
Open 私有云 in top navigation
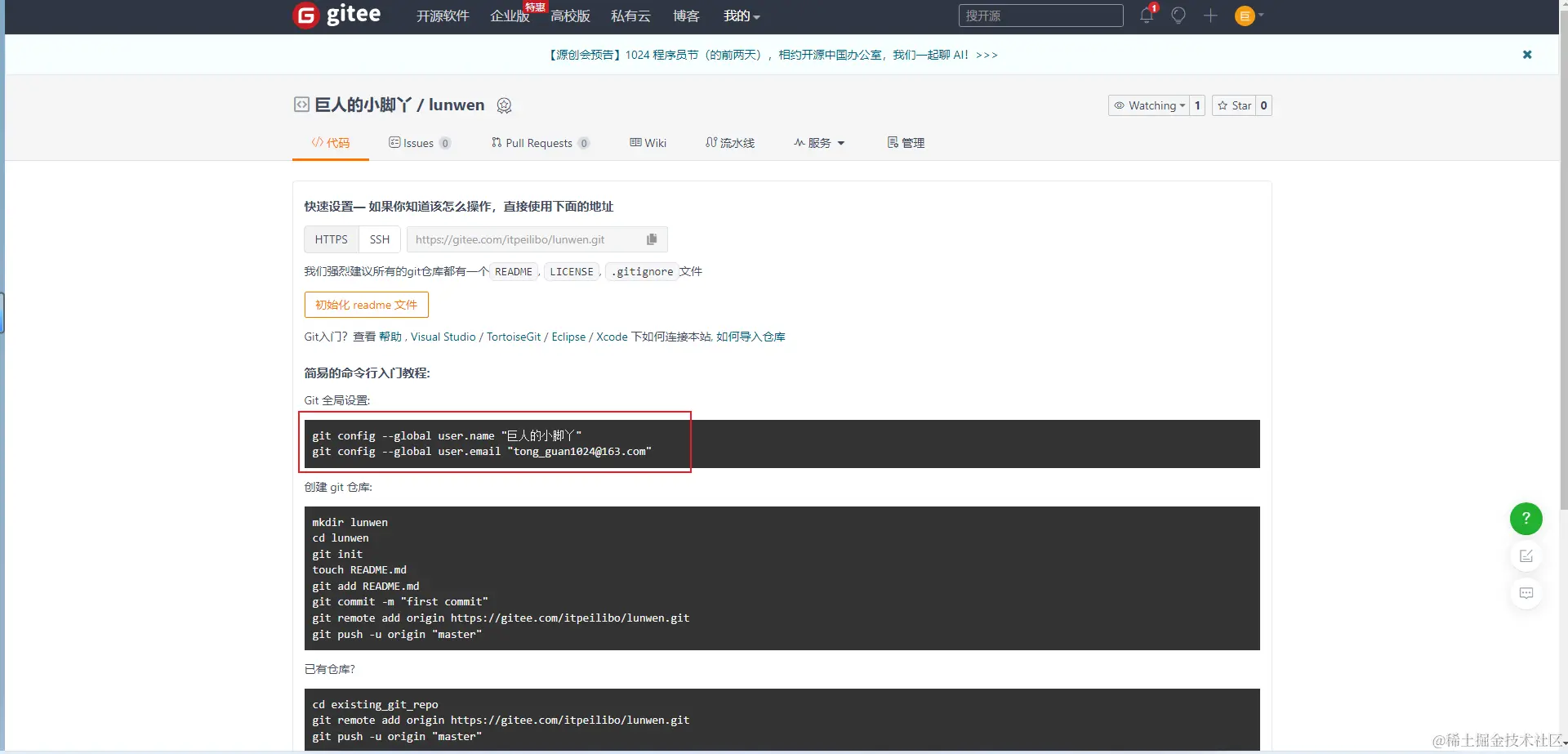pyautogui.click(x=630, y=16)
